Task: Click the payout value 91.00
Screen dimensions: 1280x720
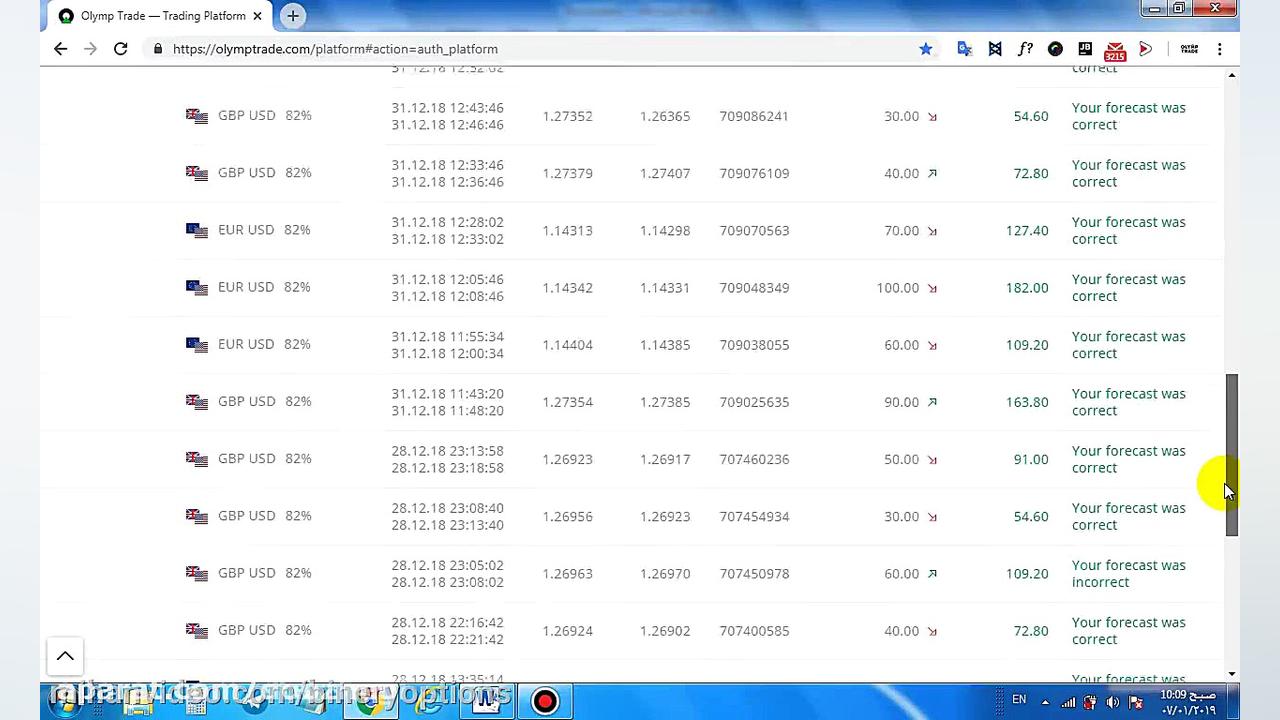Action: [1031, 459]
